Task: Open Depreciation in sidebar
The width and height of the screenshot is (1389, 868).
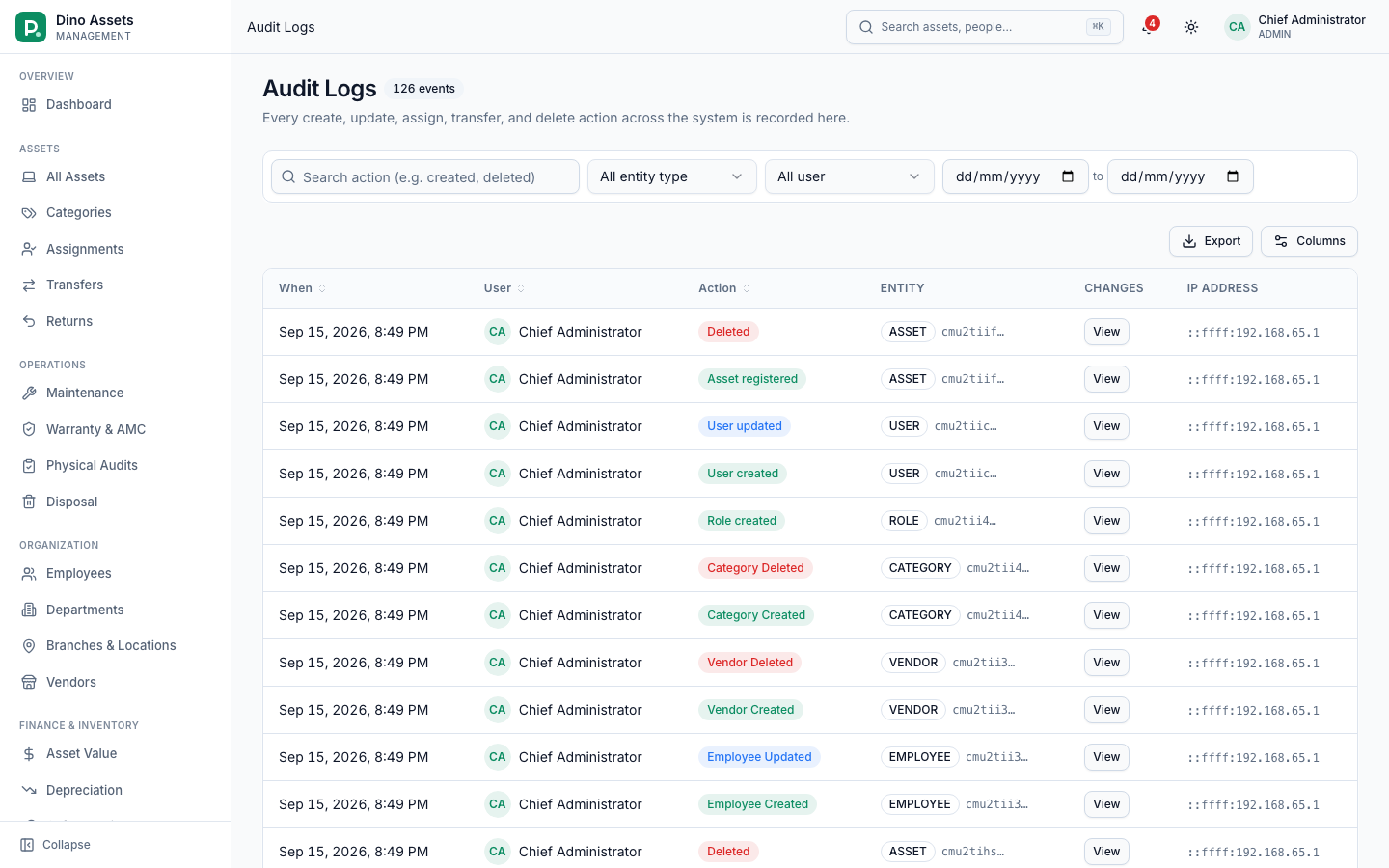Action: click(x=116, y=790)
